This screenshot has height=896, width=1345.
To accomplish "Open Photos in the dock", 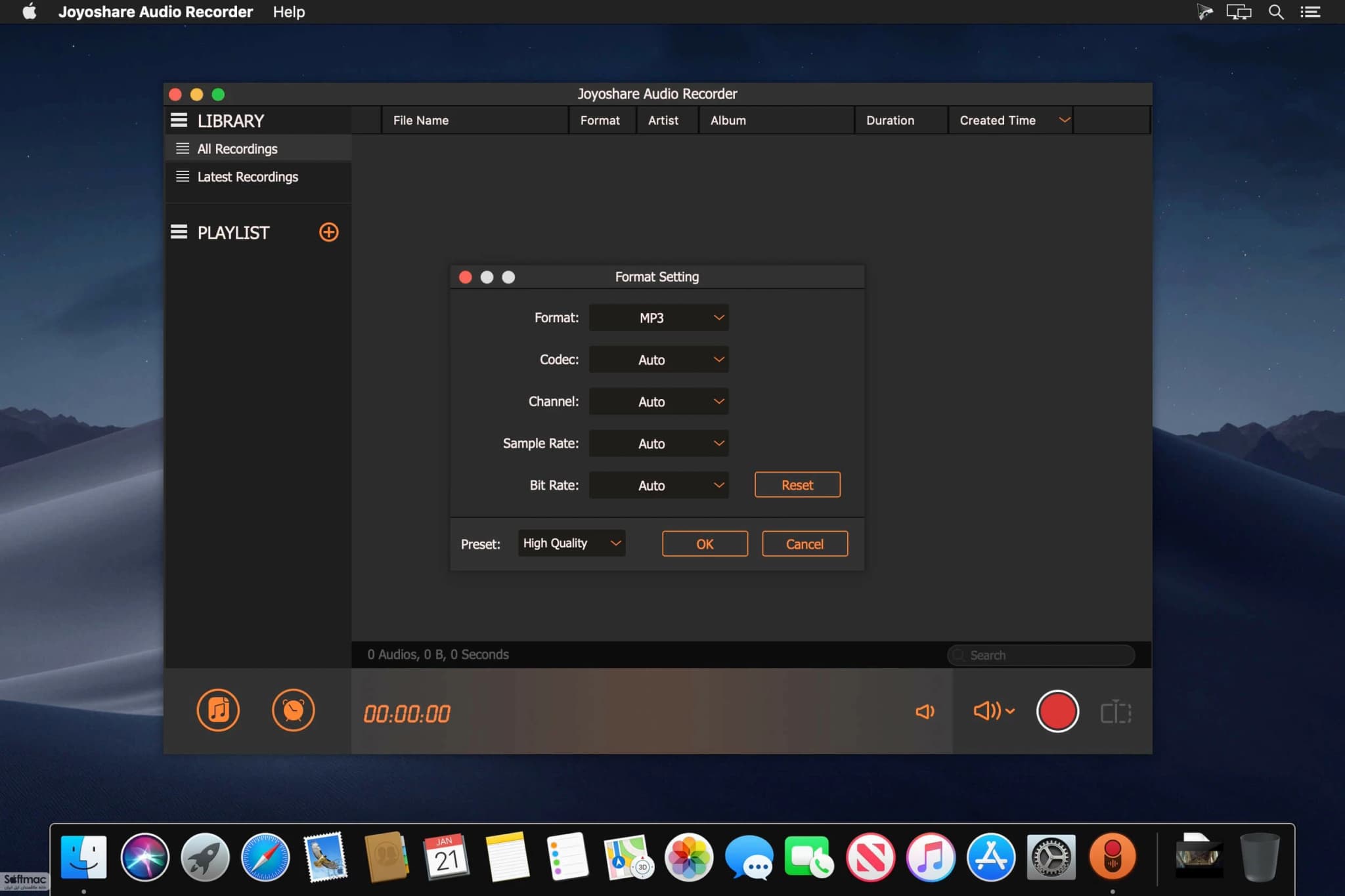I will [689, 857].
